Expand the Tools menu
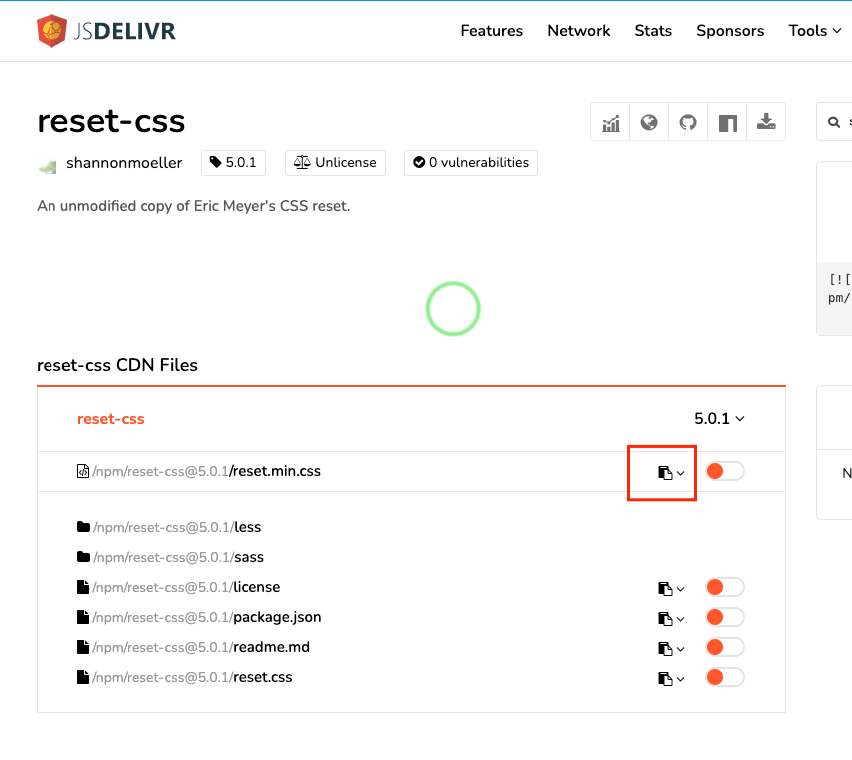Screen dimensions: 852x760 point(815,31)
